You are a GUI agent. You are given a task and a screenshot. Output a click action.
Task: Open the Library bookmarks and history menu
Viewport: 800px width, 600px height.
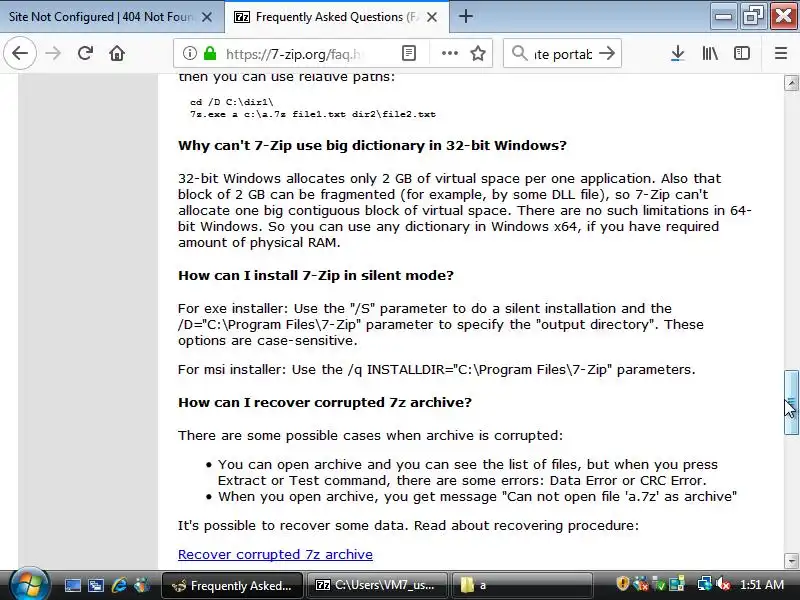click(x=710, y=53)
